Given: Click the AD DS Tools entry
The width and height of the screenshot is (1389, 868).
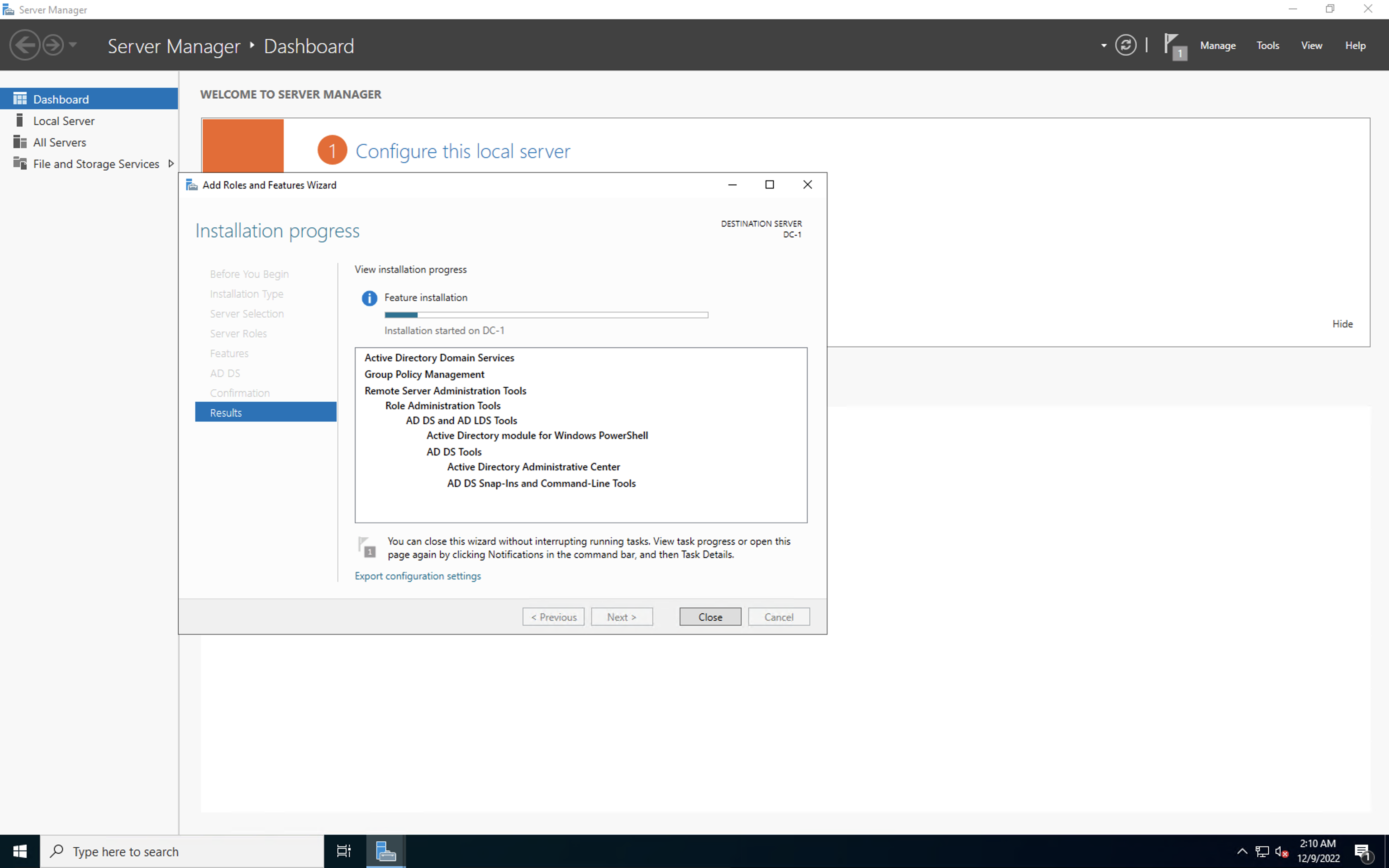Looking at the screenshot, I should point(453,452).
